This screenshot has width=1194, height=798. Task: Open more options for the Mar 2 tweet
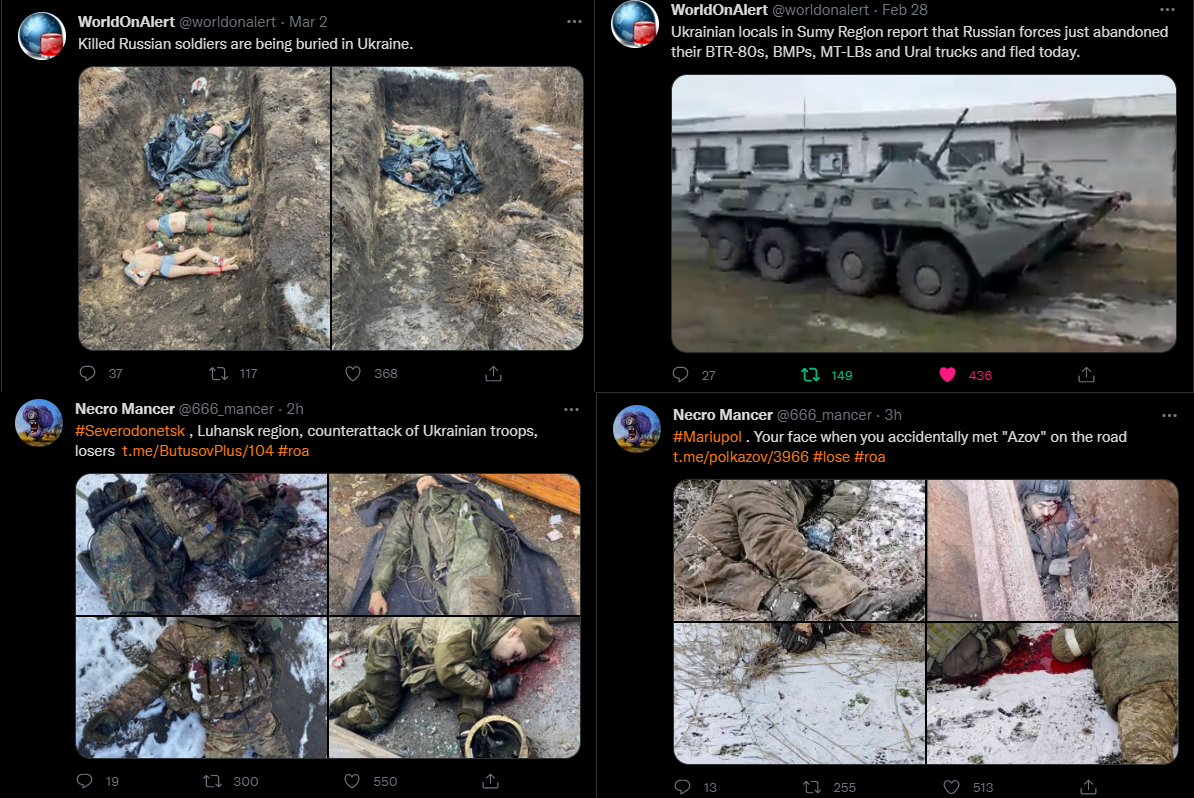(574, 21)
